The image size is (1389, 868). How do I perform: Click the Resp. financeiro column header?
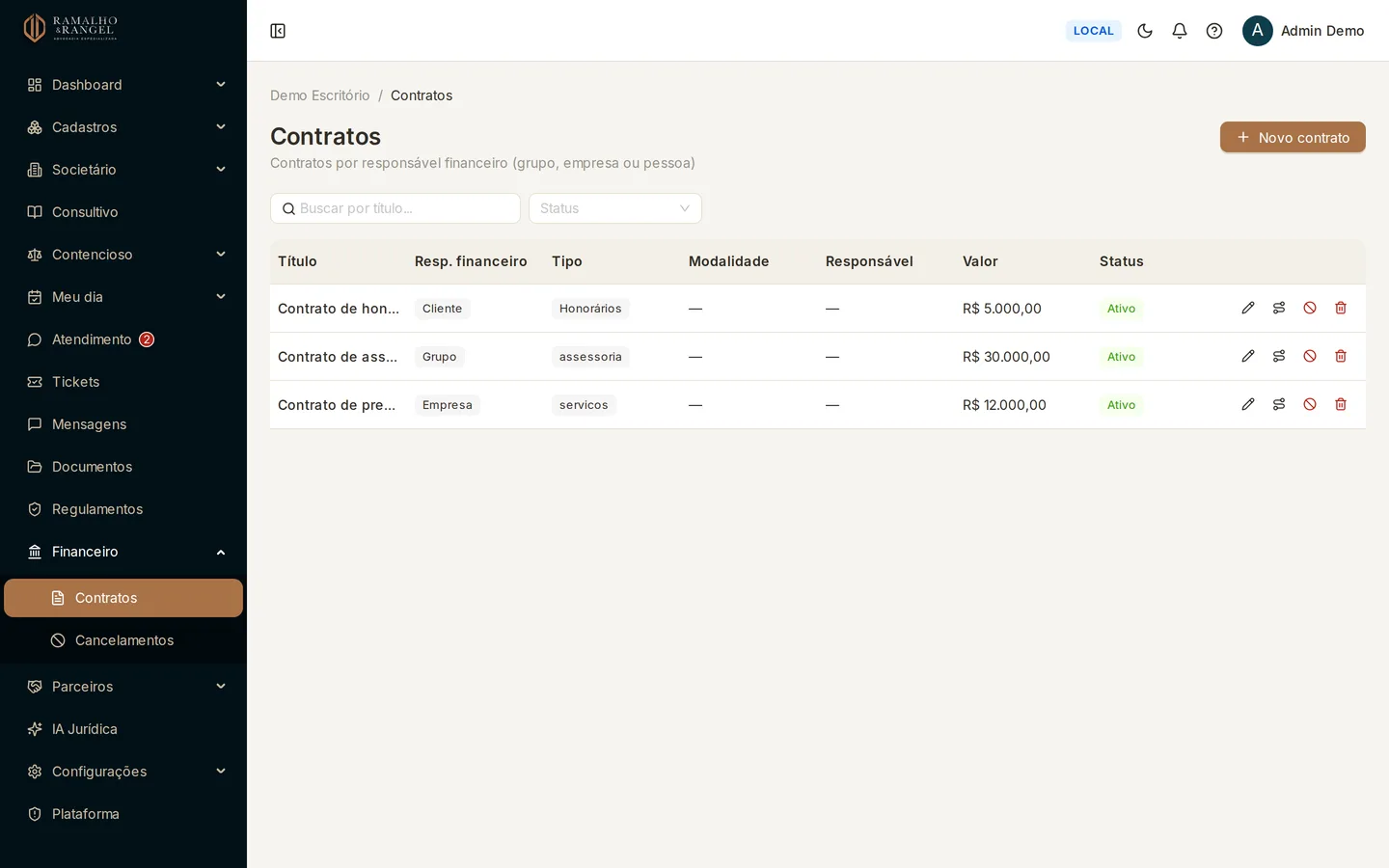pos(471,261)
